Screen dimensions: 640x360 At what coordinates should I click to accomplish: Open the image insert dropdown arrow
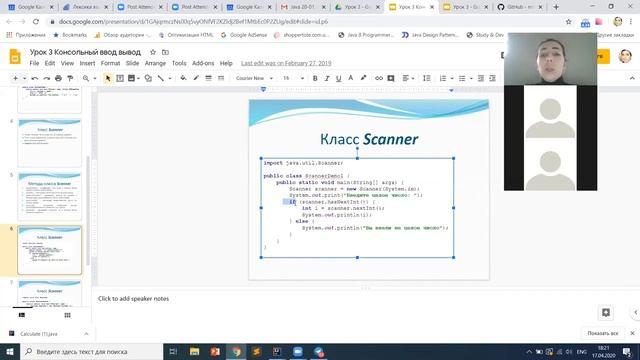(138, 78)
